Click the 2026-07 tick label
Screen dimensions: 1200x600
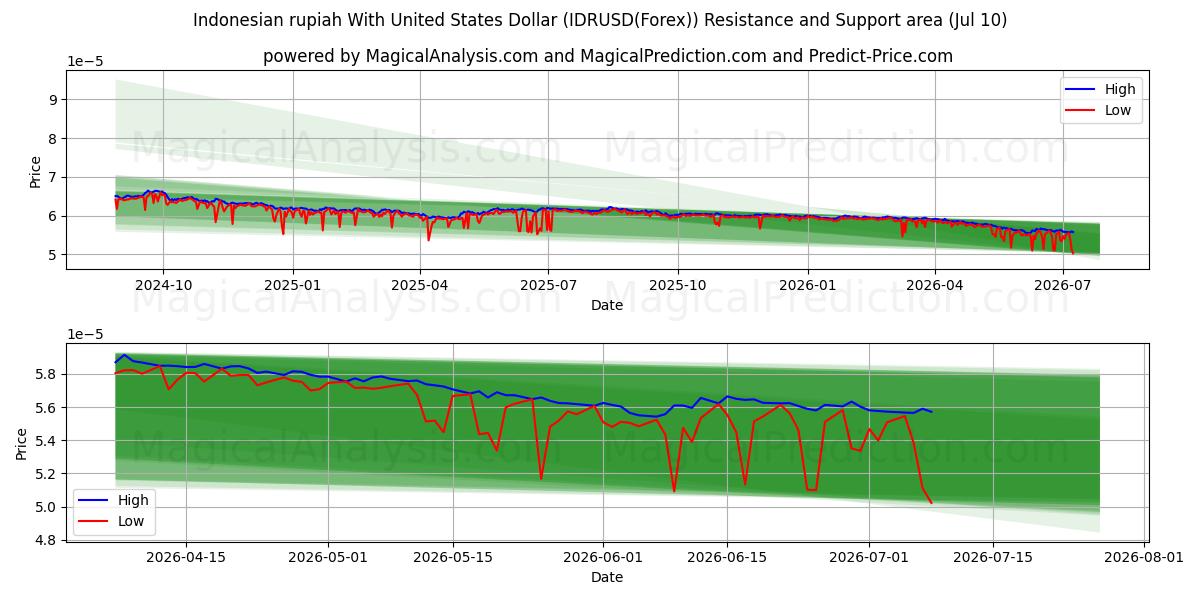click(x=1063, y=285)
